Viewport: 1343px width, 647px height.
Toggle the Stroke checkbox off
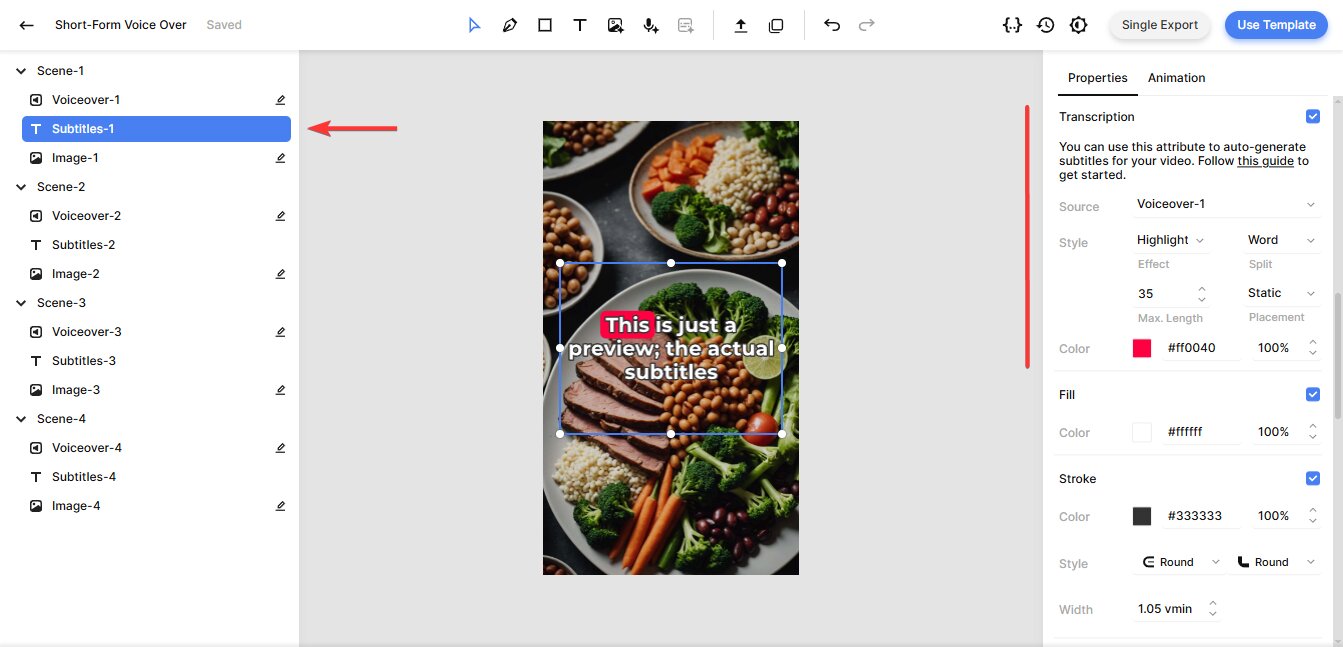click(x=1312, y=479)
